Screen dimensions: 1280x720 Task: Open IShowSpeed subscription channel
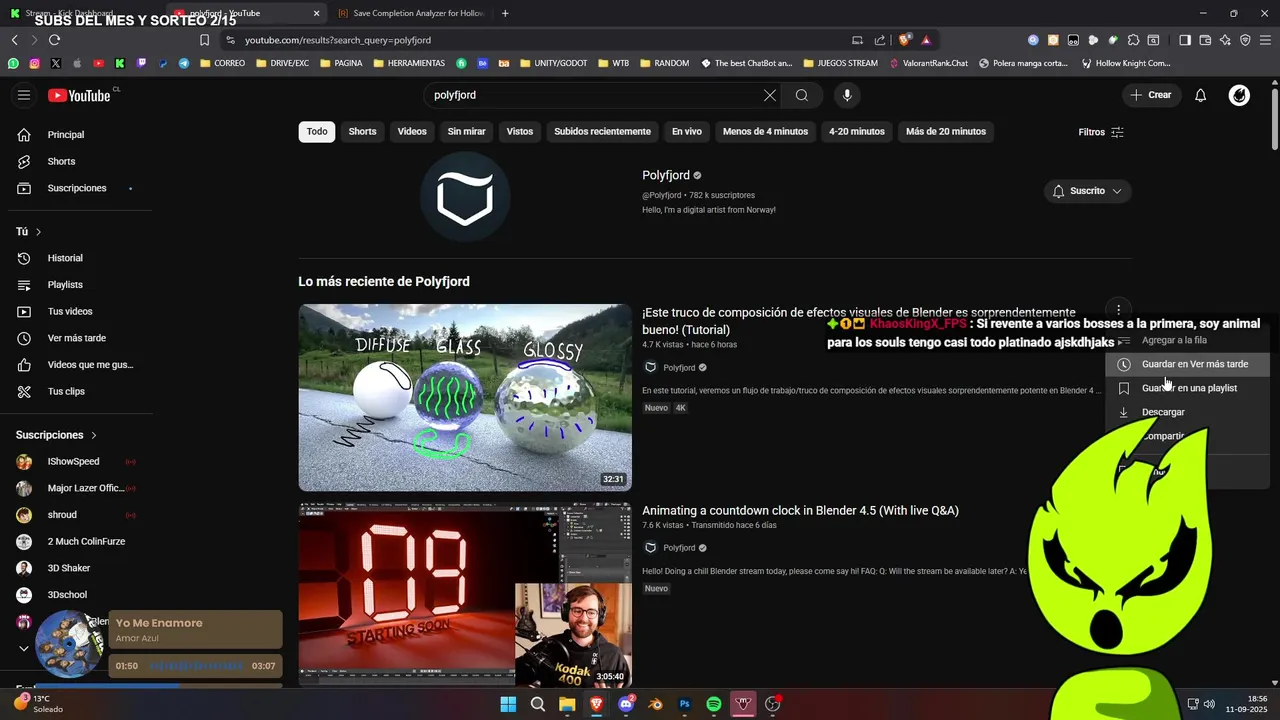(76, 462)
